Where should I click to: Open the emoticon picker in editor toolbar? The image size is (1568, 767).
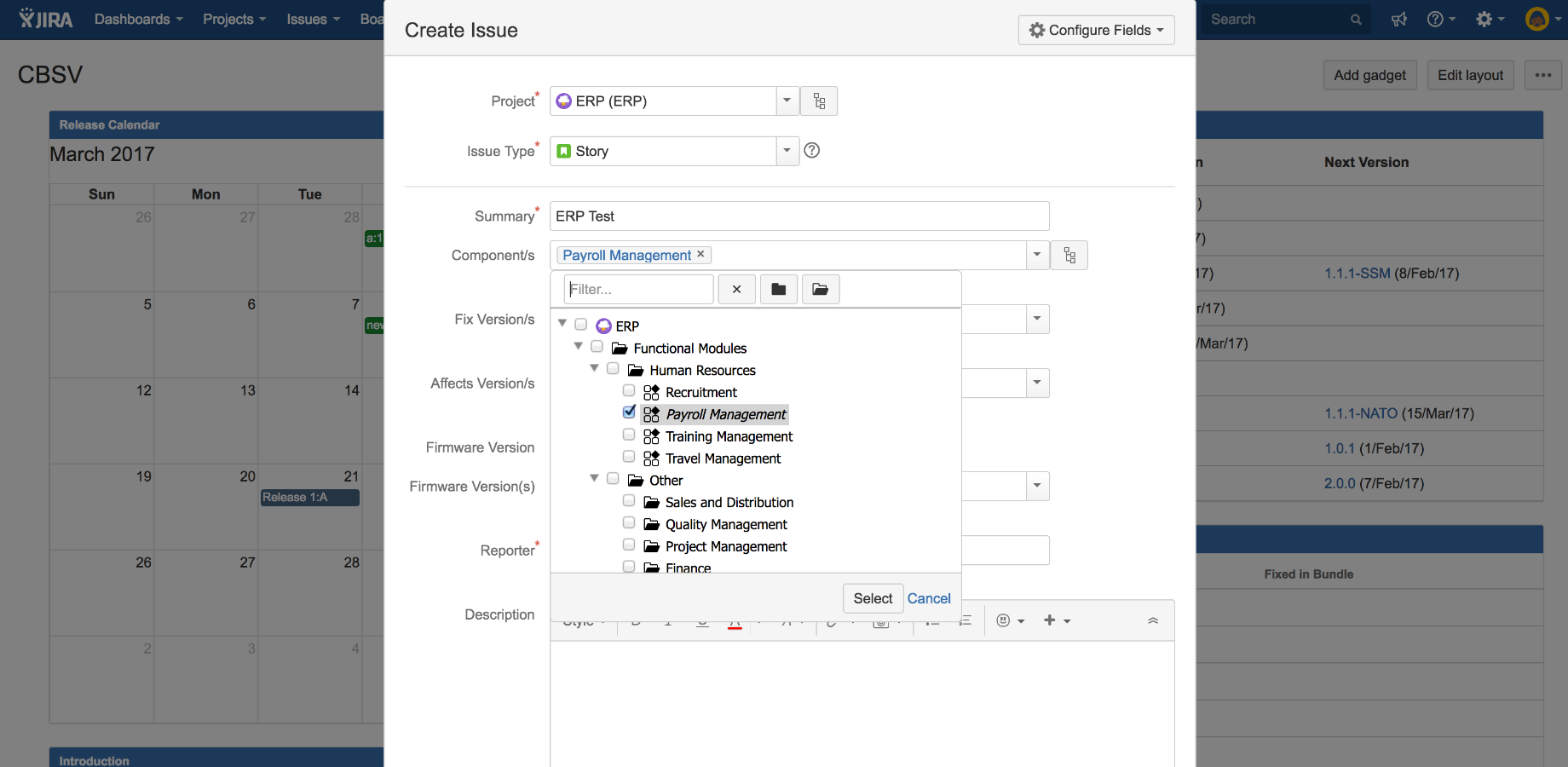[x=1009, y=620]
